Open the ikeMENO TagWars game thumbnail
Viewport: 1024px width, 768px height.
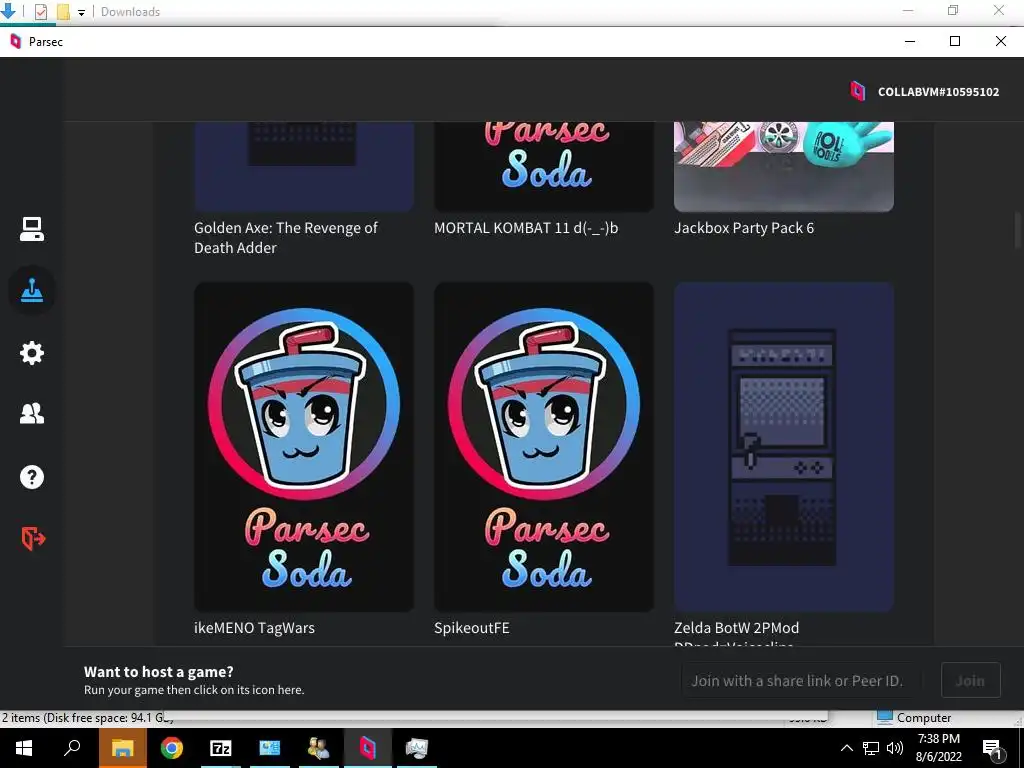coord(304,447)
